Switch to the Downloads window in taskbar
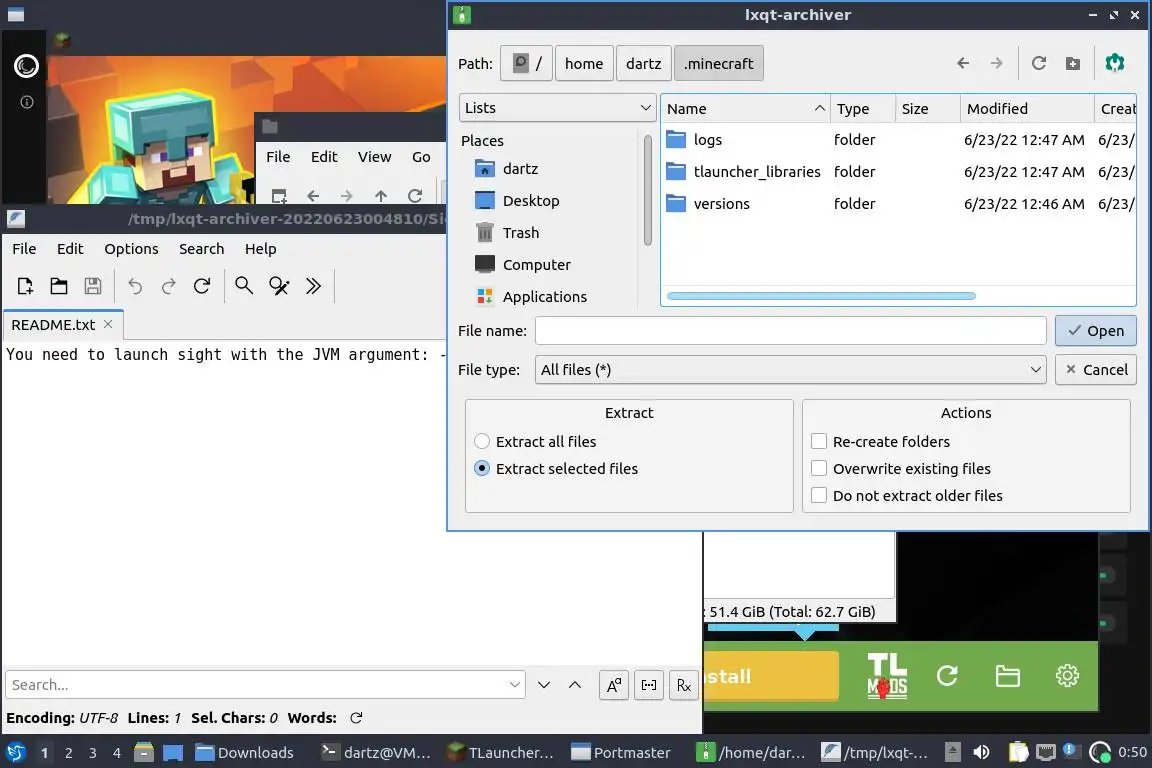The width and height of the screenshot is (1152, 768). pyautogui.click(x=245, y=753)
